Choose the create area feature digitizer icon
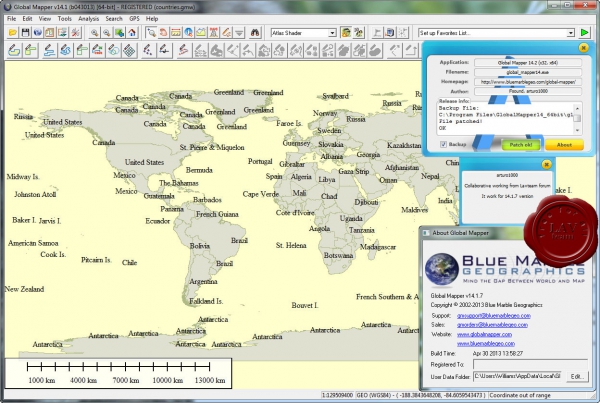Image resolution: width=600 pixels, height=403 pixels. coord(14,50)
